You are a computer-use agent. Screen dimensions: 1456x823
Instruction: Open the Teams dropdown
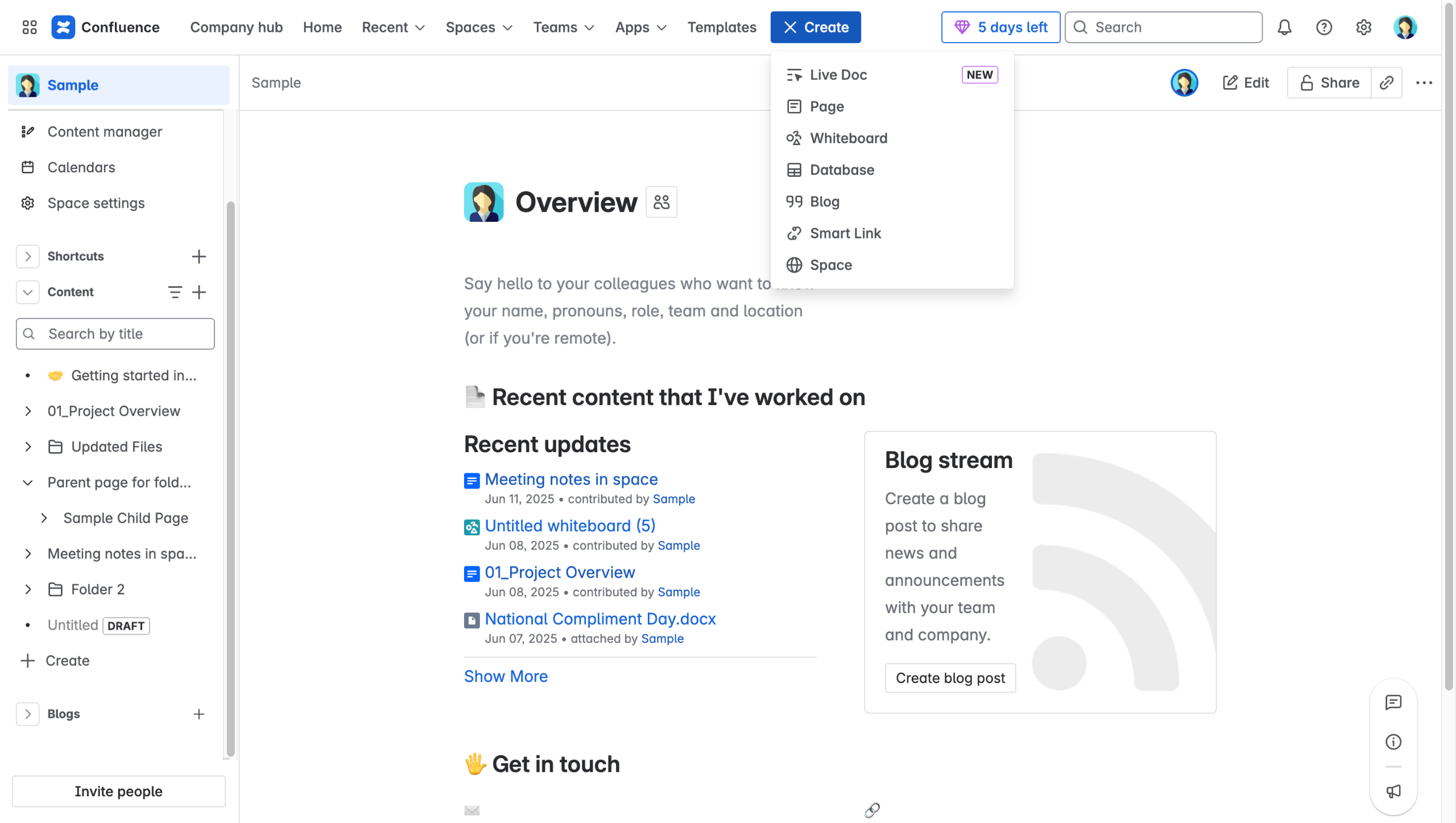[x=564, y=27]
